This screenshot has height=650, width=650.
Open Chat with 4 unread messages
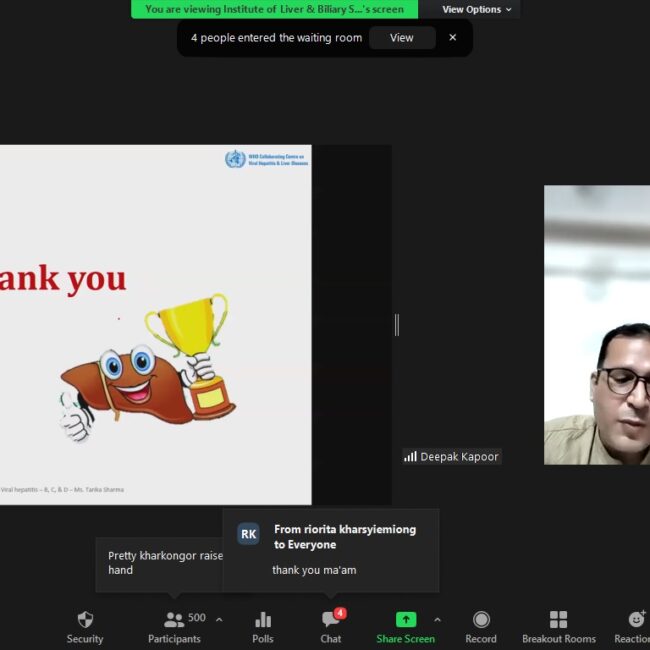tap(331, 620)
